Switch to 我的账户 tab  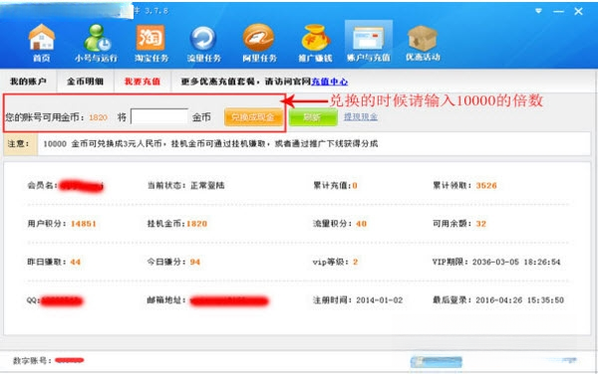pos(28,81)
